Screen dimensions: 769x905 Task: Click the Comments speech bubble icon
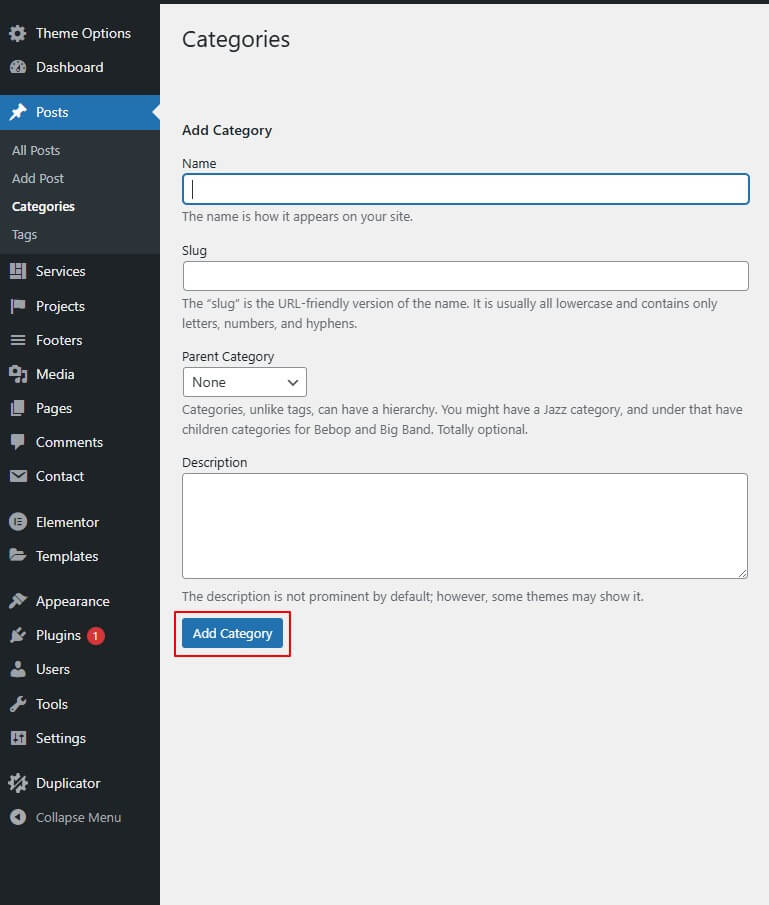[x=18, y=442]
